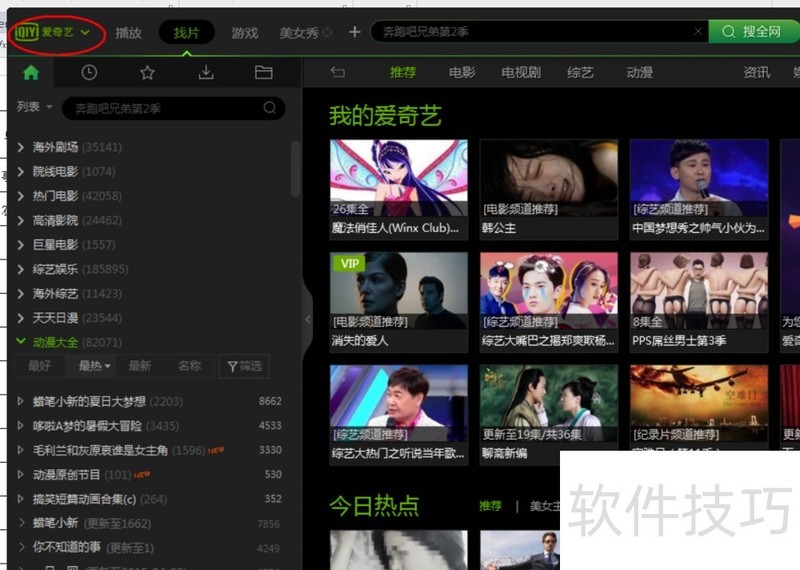The width and height of the screenshot is (800, 570).
Task: Expand 哆啦A梦的暑假大冒险 item
Action: (20, 426)
